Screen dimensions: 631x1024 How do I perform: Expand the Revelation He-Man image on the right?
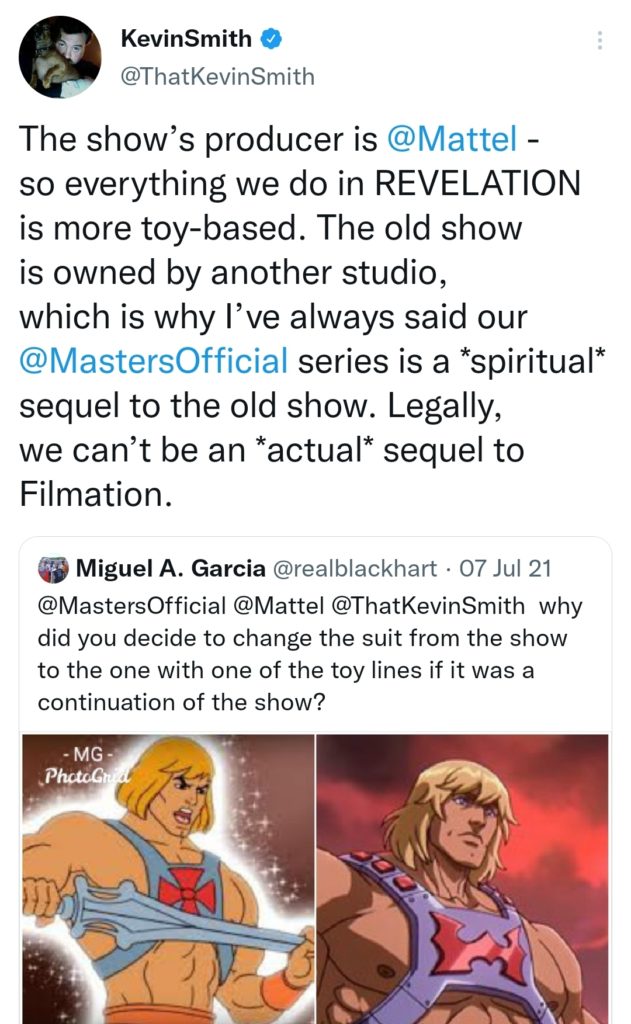click(x=464, y=880)
